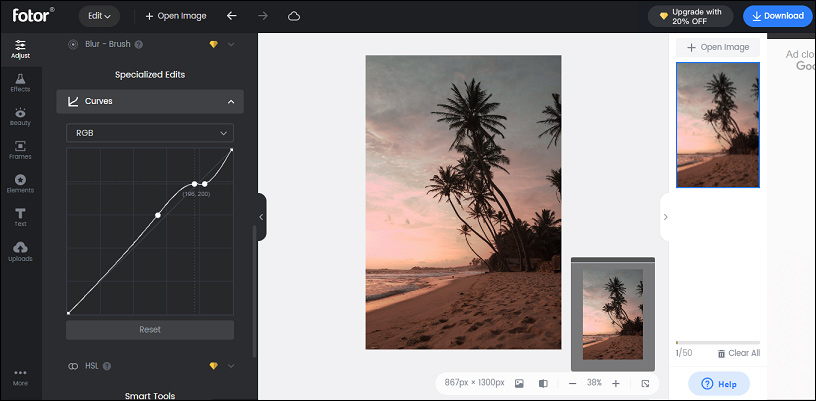This screenshot has width=816, height=401.
Task: Toggle the navigator preview icon
Action: click(x=645, y=383)
